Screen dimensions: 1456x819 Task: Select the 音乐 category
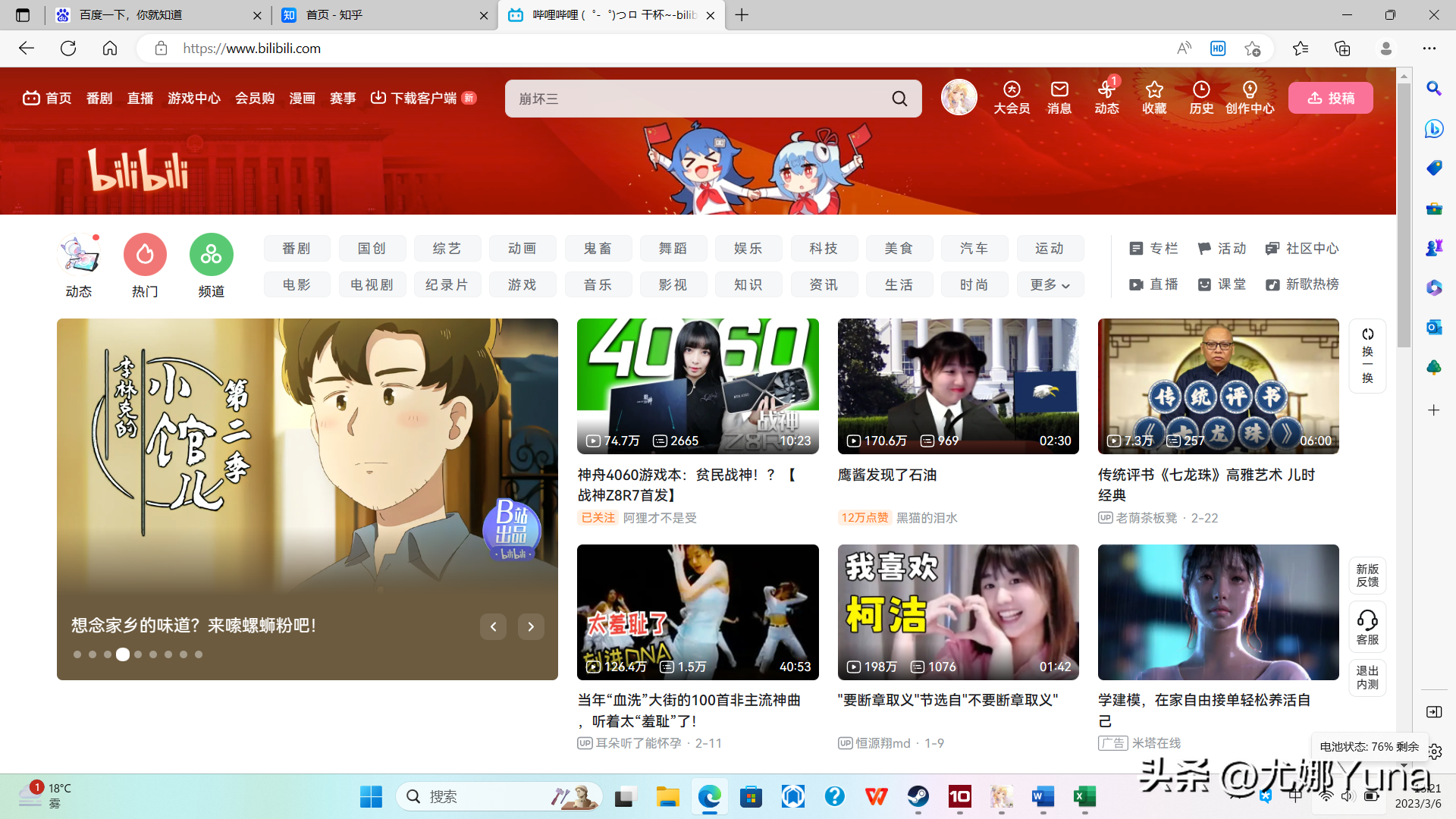[x=598, y=284]
